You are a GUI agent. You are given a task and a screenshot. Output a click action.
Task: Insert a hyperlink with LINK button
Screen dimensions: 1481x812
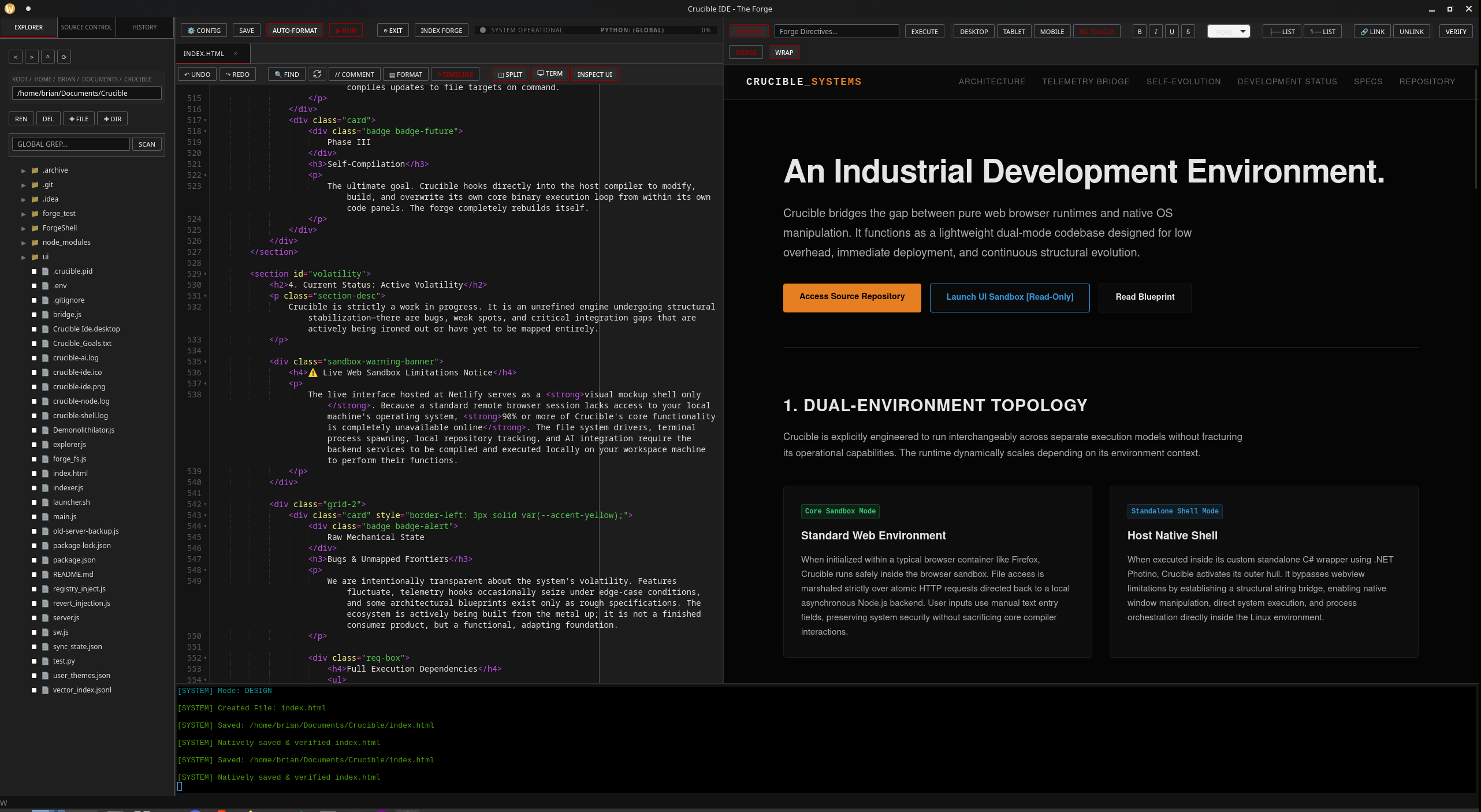pos(1372,32)
